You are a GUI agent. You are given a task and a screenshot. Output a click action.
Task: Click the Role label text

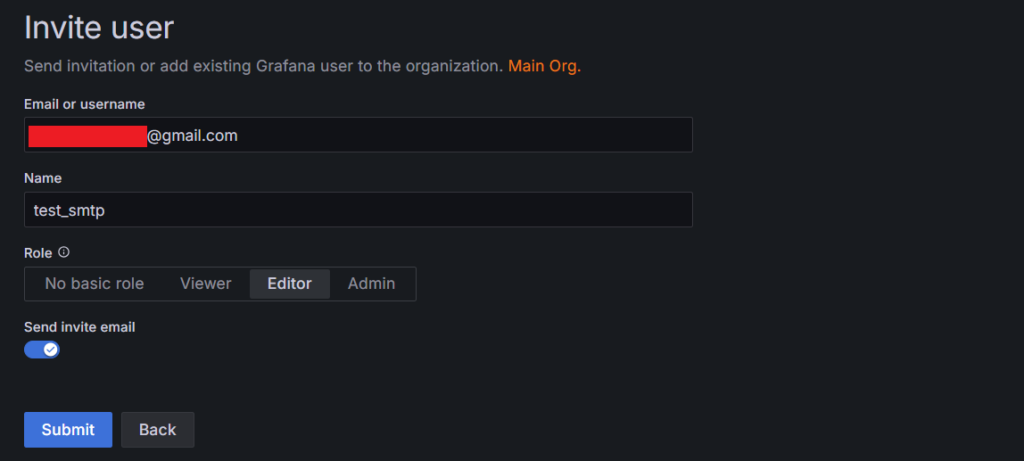[38, 253]
